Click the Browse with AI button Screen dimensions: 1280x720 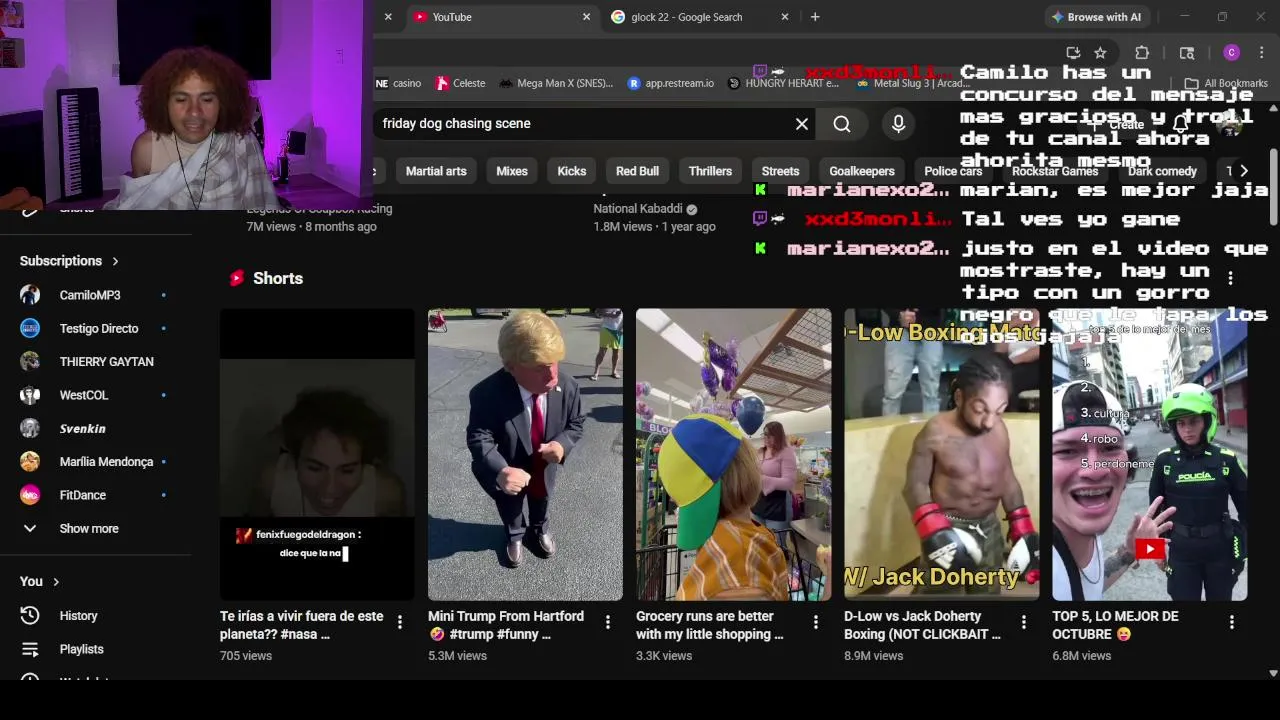[x=1096, y=17]
